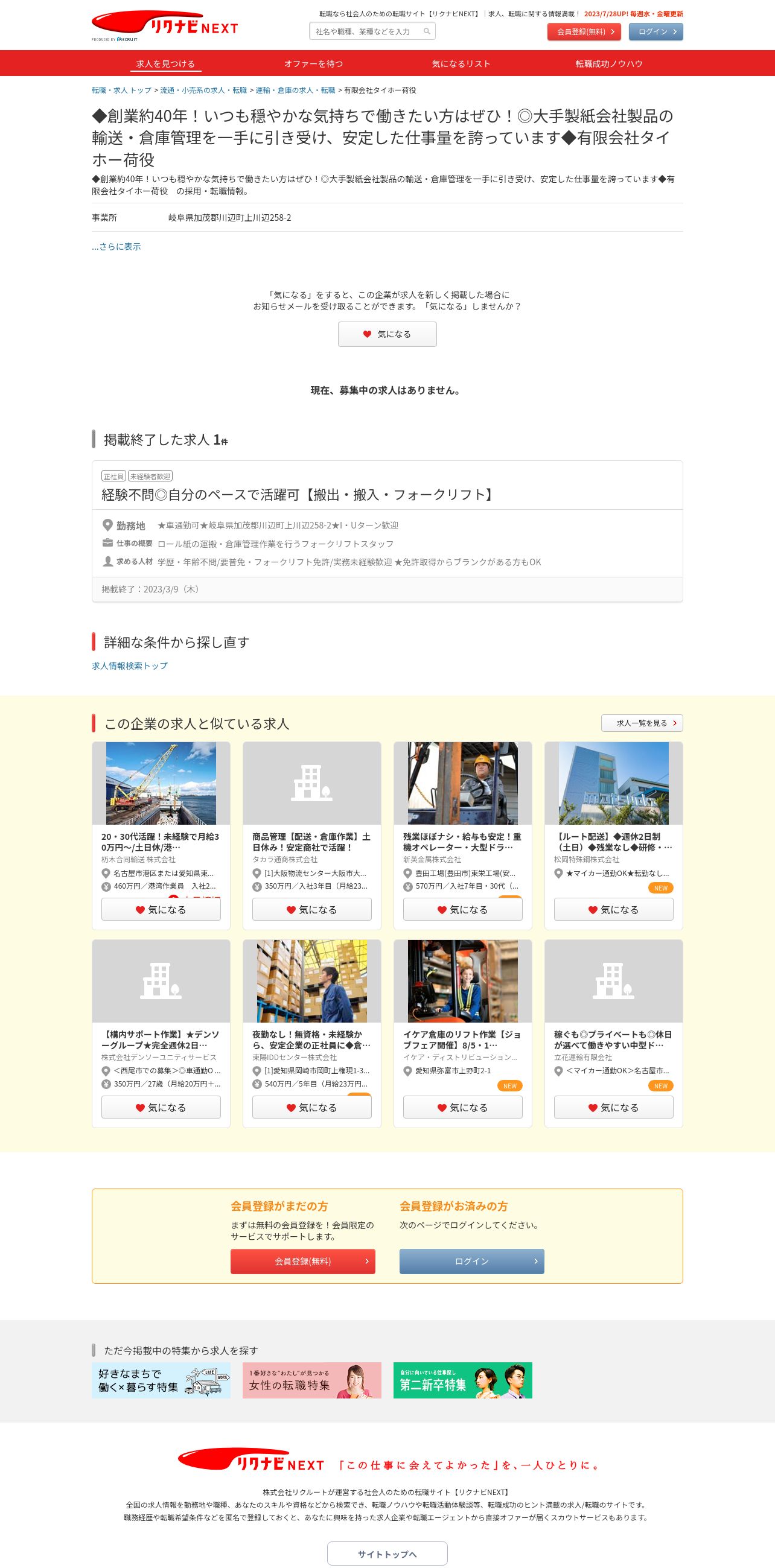Click 気になる on the 東陽IDDセンター card

(311, 1107)
